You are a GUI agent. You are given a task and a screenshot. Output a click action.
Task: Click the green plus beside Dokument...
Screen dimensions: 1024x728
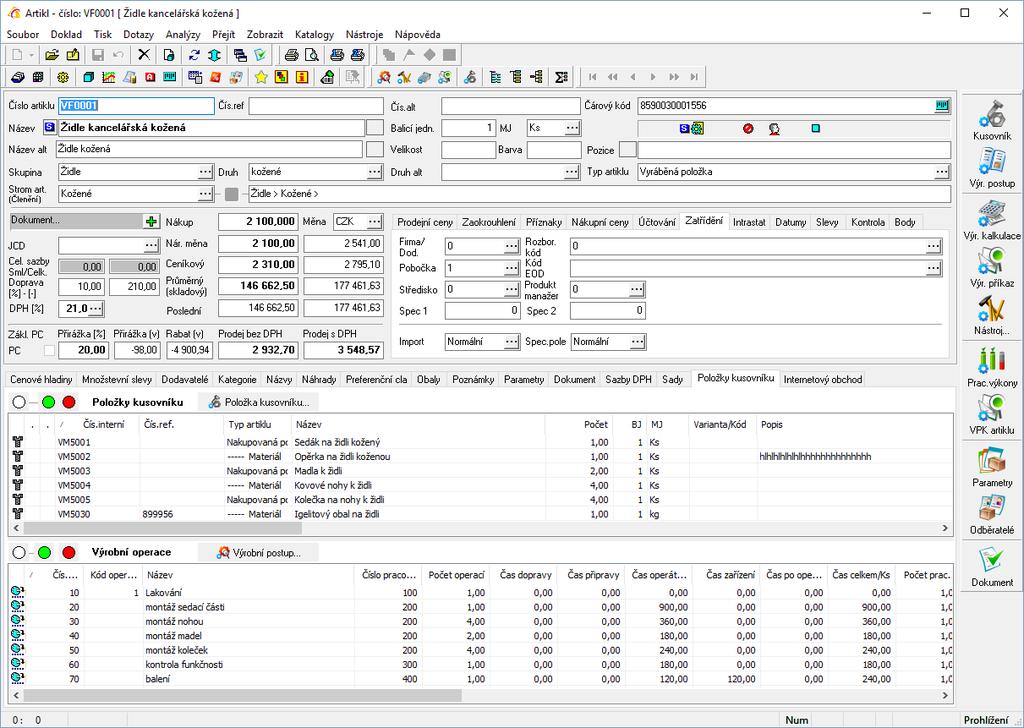coord(152,221)
